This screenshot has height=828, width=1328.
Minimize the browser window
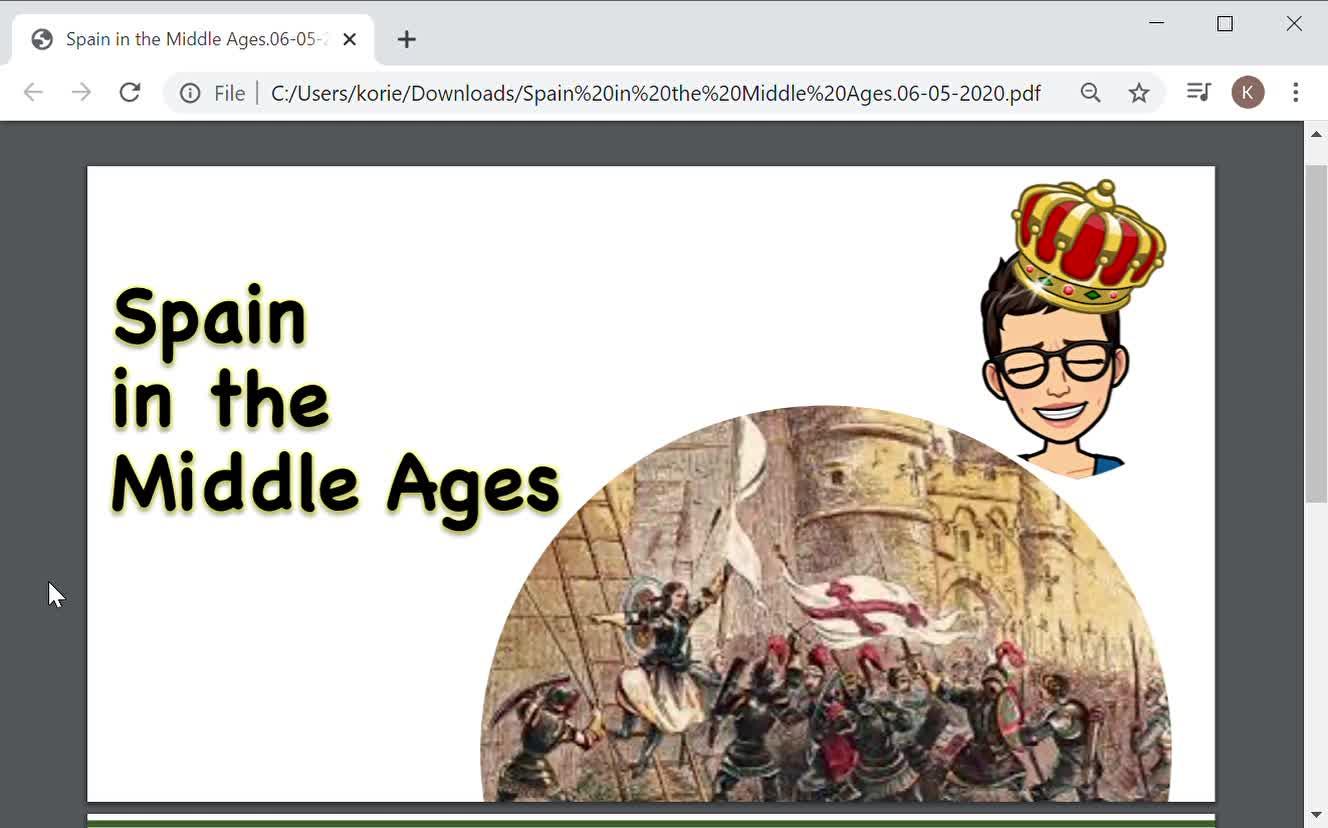(1157, 23)
